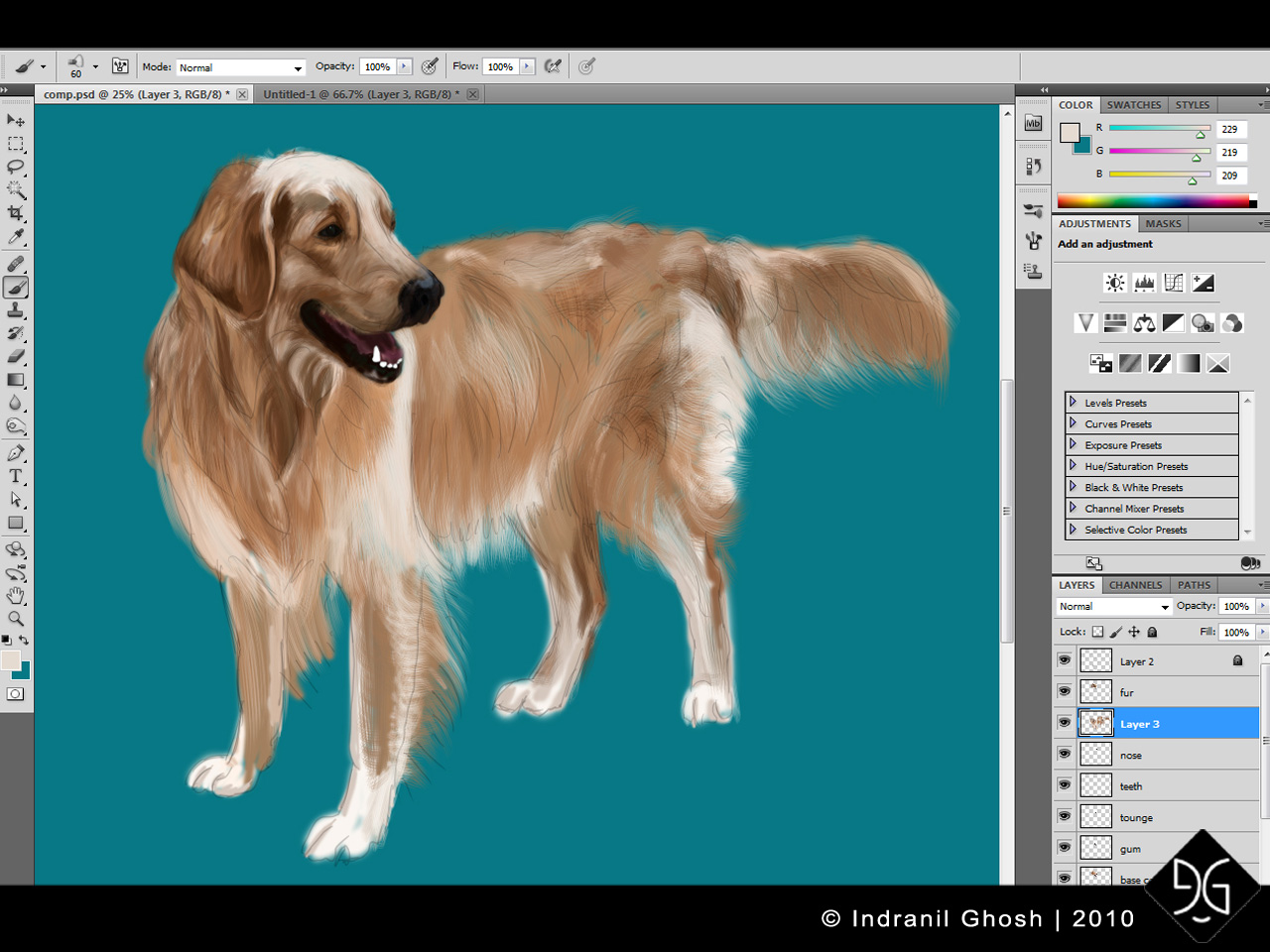Image resolution: width=1270 pixels, height=952 pixels.
Task: Open the Curves adjustment icon
Action: click(1173, 283)
